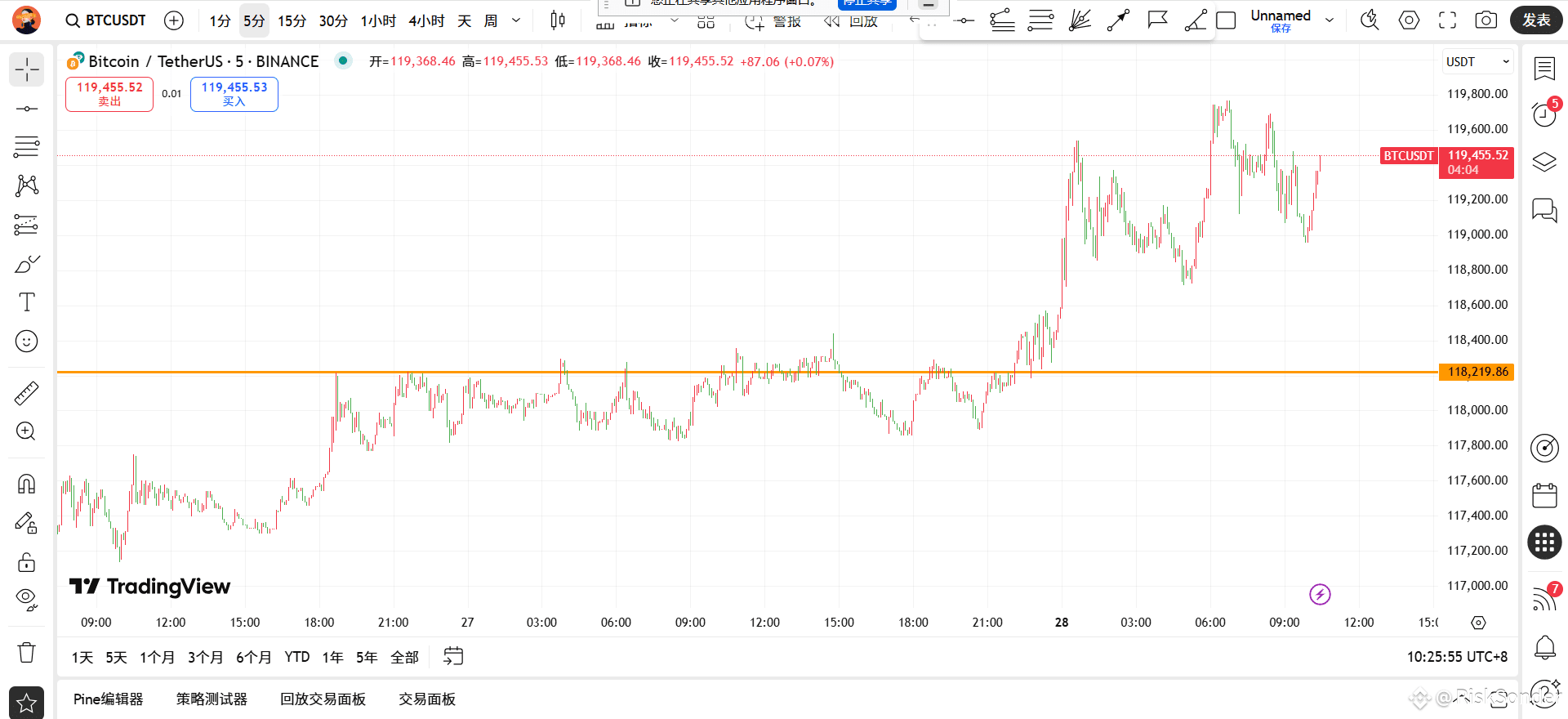Open the notifications bell icon

1544,648
